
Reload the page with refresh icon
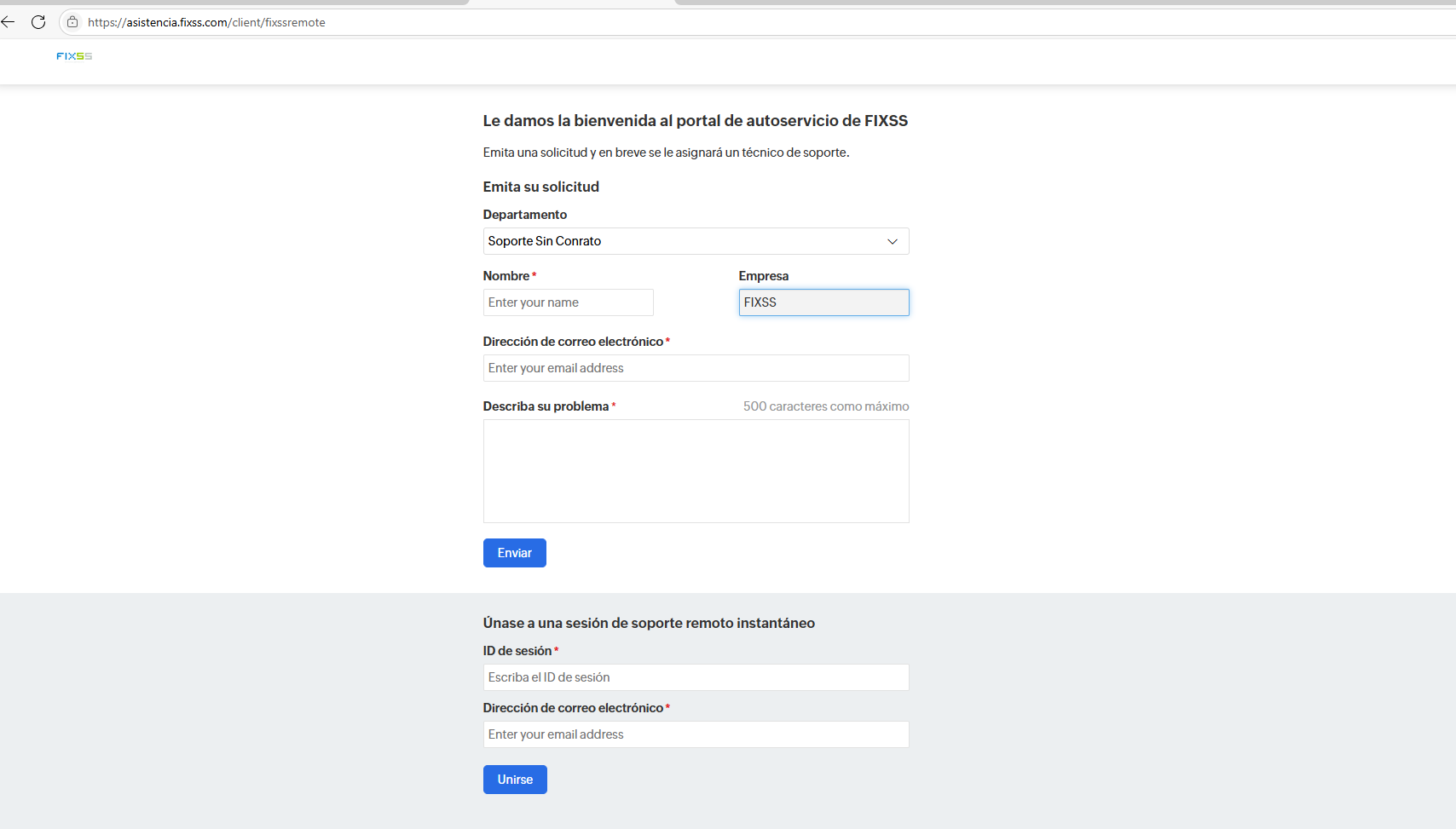[x=38, y=22]
